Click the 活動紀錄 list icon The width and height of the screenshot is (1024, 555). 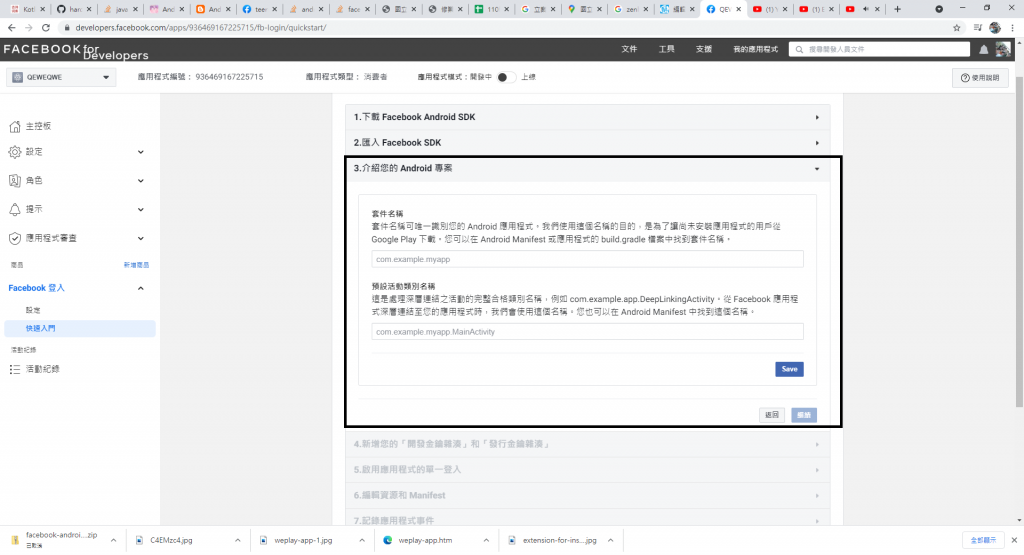15,370
